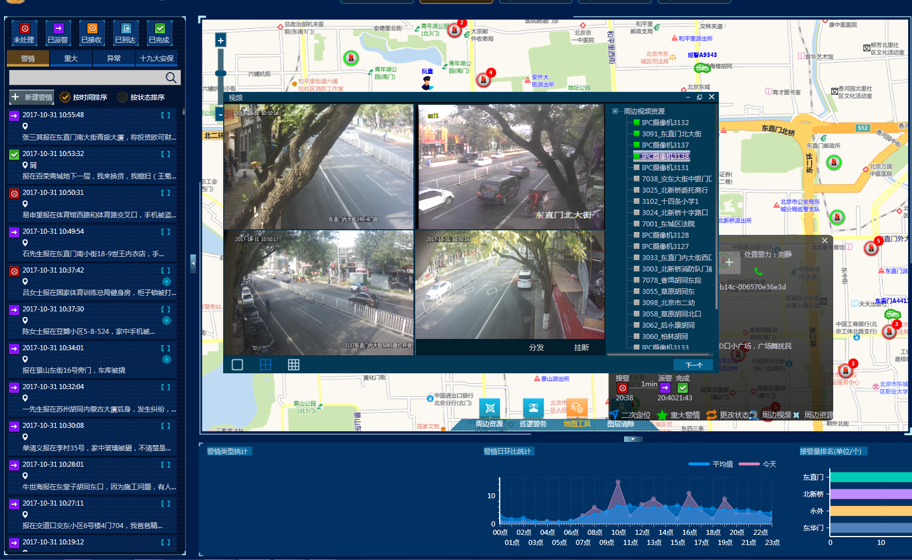Select 按状态排序 sort option

pyautogui.click(x=122, y=98)
